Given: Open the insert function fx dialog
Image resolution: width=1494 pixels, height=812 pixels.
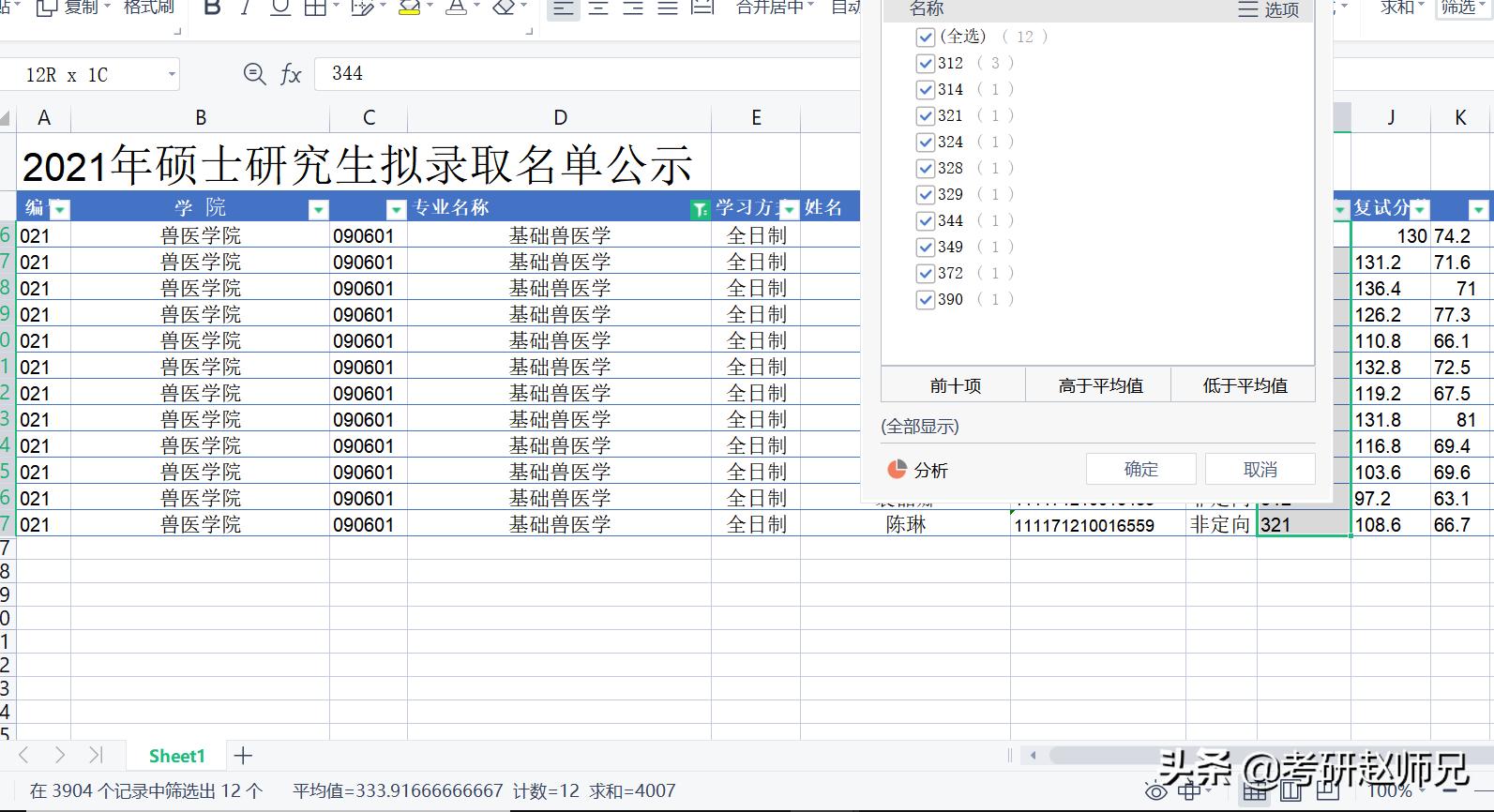Looking at the screenshot, I should [291, 75].
